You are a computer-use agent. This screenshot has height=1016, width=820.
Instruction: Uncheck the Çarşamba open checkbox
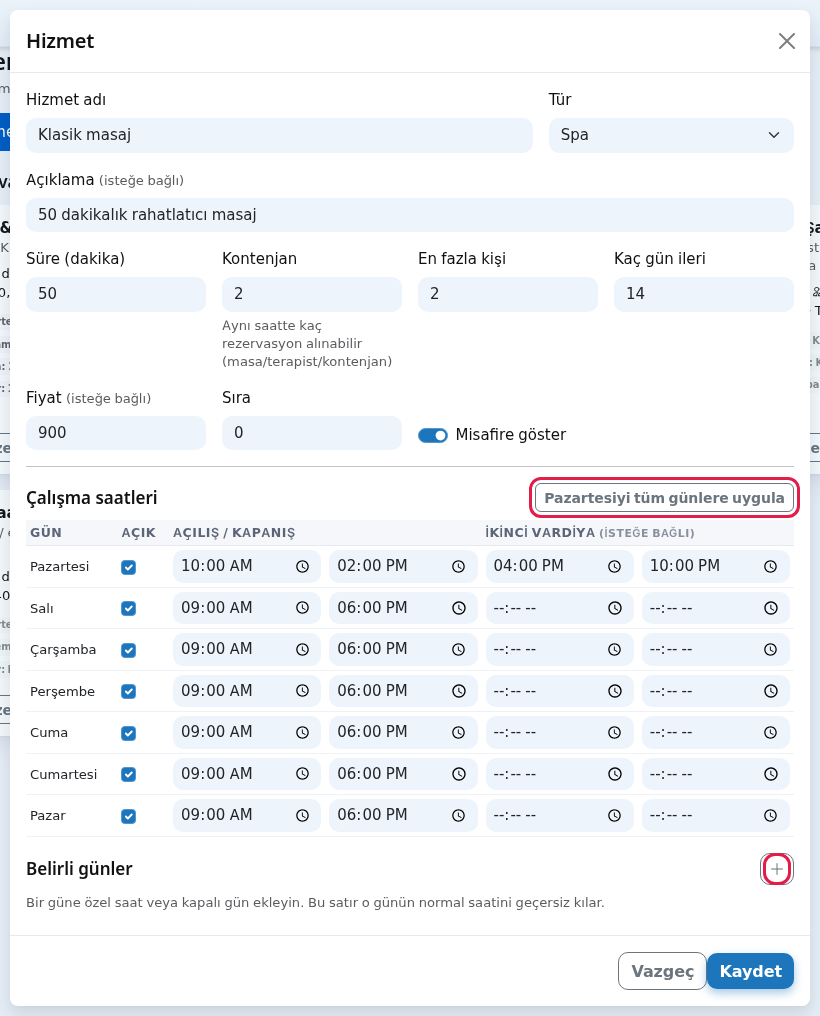pyautogui.click(x=128, y=650)
